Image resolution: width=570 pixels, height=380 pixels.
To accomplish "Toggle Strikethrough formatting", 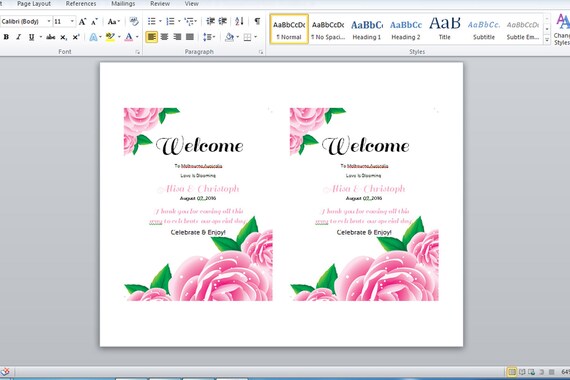I will tap(51, 37).
